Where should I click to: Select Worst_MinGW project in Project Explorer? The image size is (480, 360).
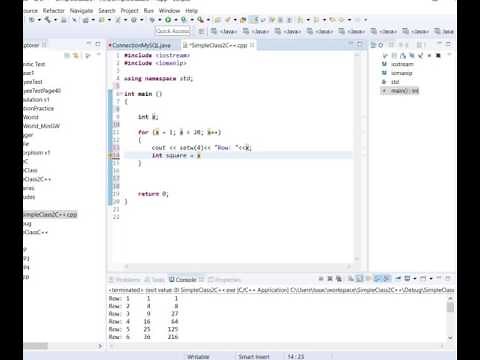[x=41, y=126]
